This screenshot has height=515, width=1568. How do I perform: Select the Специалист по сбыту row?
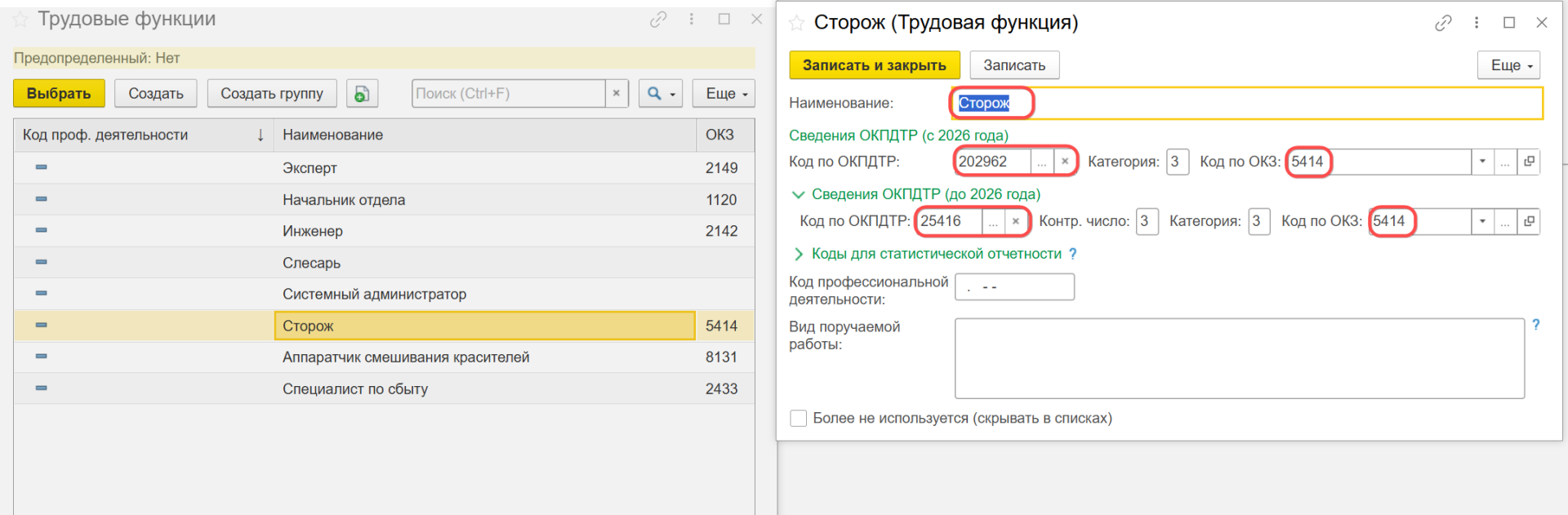click(384, 388)
